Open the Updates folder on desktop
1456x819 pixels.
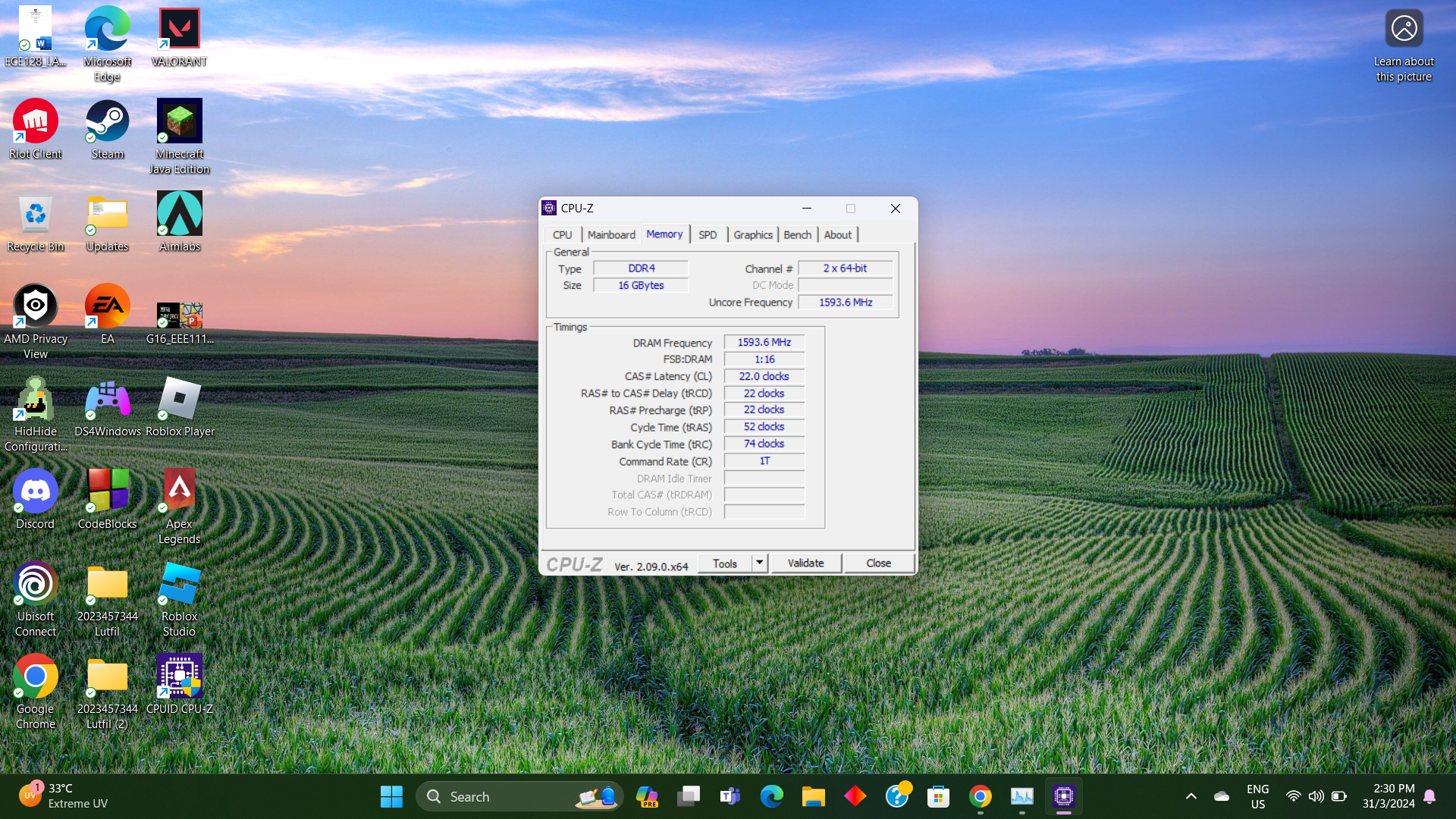point(107,222)
